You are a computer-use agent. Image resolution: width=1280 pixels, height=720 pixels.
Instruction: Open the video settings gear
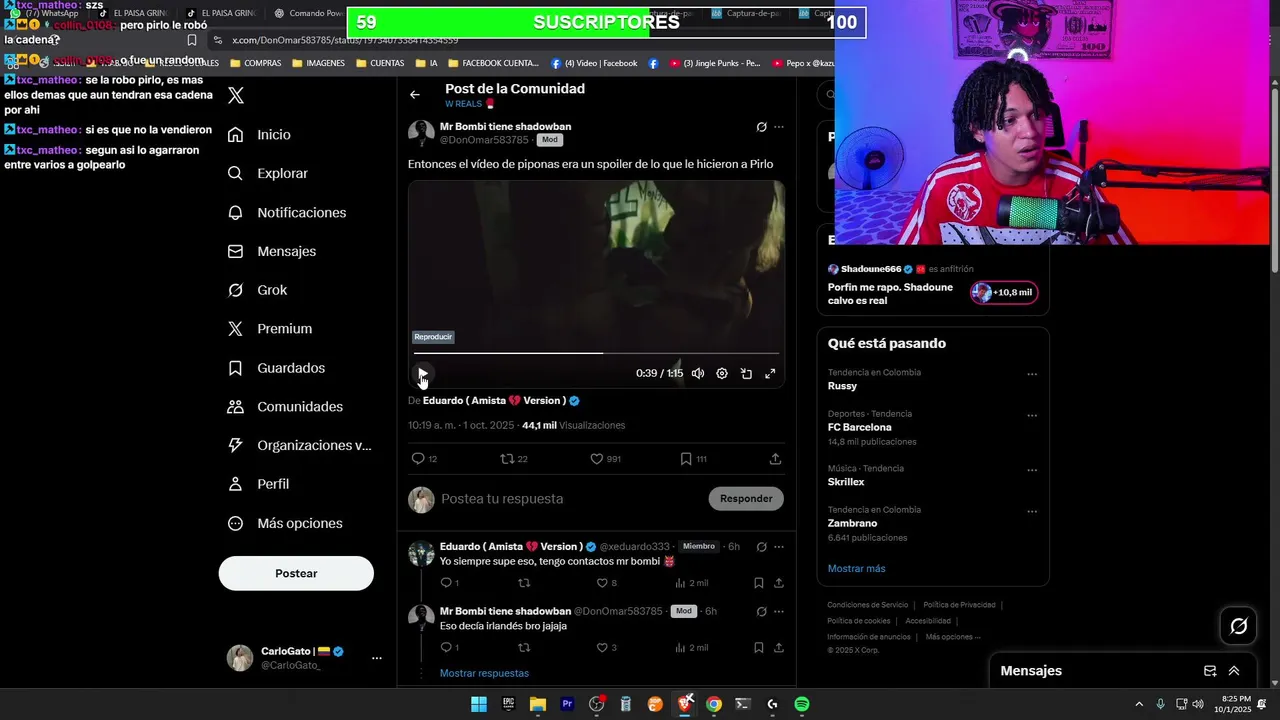[722, 373]
